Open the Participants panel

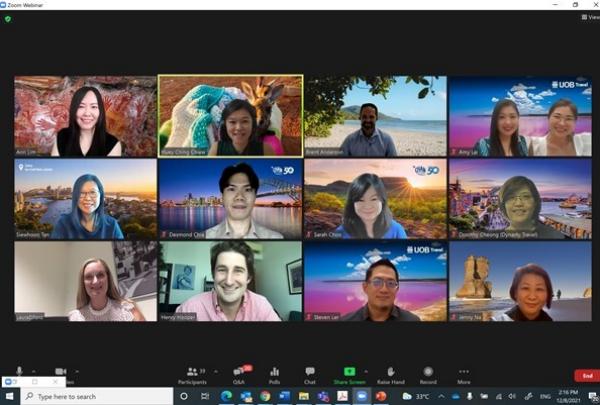click(192, 376)
